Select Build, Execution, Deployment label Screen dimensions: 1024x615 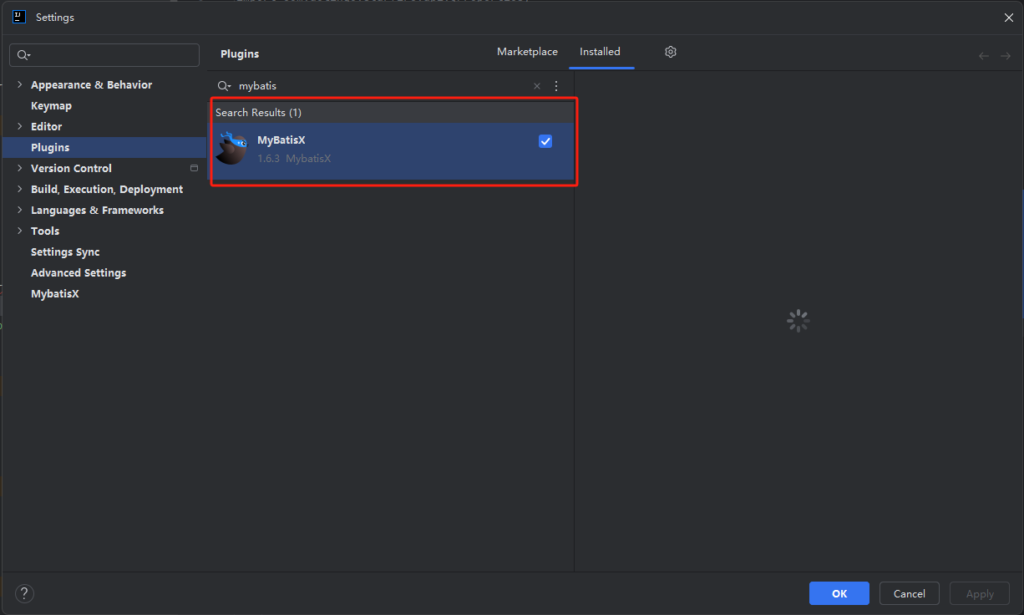(x=106, y=189)
